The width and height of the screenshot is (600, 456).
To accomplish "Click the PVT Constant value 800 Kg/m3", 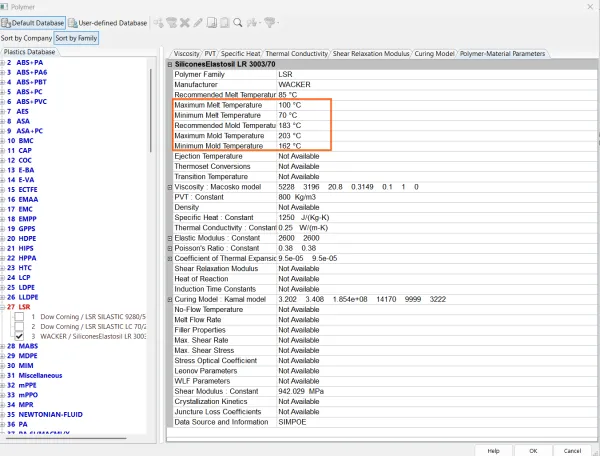I will pyautogui.click(x=297, y=197).
